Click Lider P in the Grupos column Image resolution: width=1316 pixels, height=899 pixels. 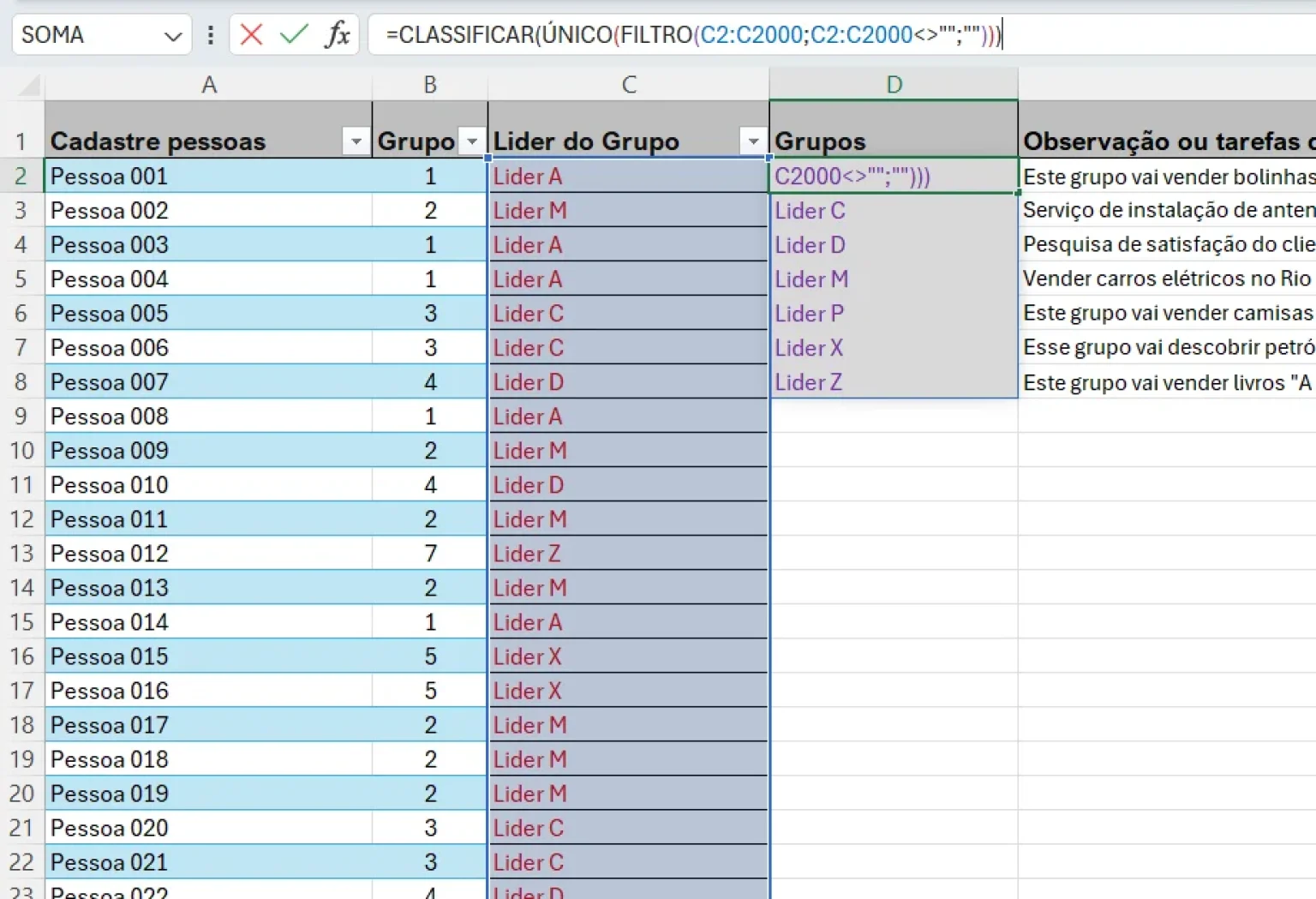894,313
